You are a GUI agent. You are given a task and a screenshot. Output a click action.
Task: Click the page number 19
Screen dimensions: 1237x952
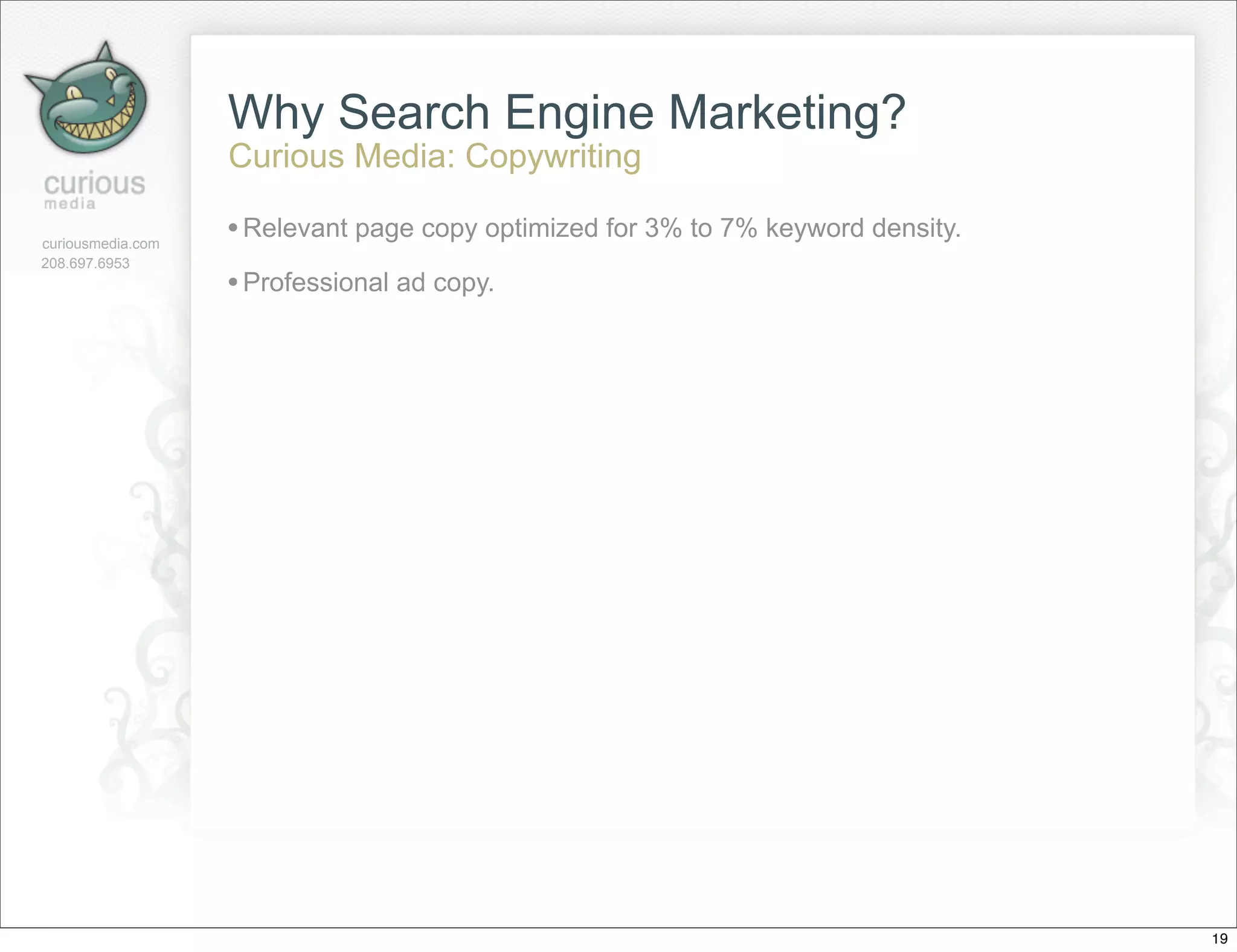[x=1219, y=938]
